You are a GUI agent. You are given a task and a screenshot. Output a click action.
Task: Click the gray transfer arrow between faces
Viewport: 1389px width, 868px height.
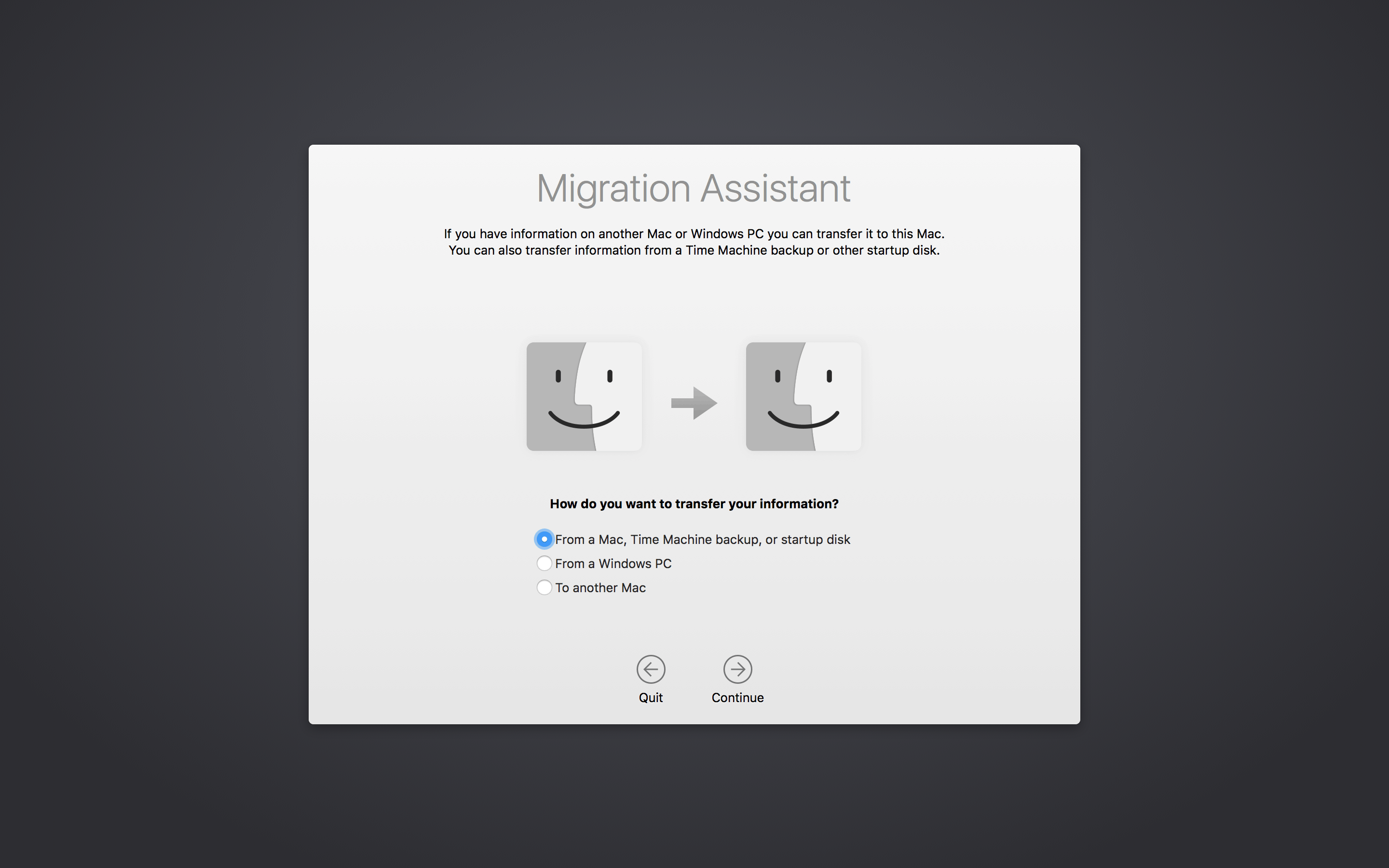point(694,403)
